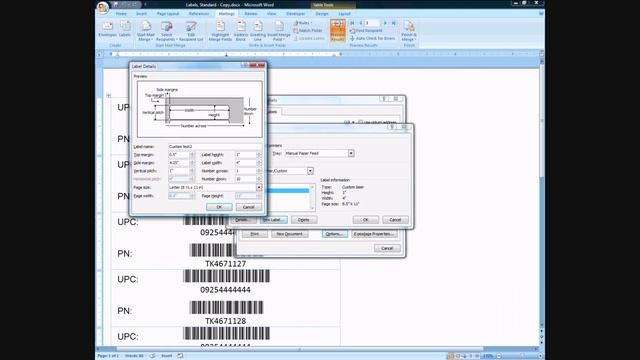
Task: Open the View ribbon tab
Action: [x=271, y=14]
